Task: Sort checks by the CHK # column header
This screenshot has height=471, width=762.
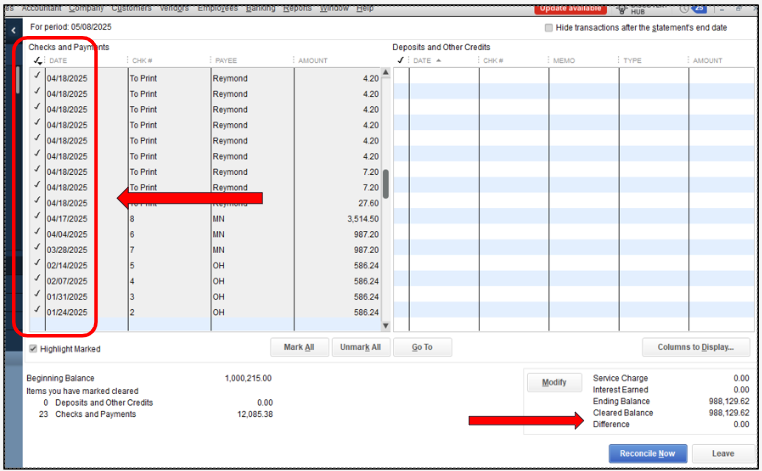Action: (x=142, y=60)
